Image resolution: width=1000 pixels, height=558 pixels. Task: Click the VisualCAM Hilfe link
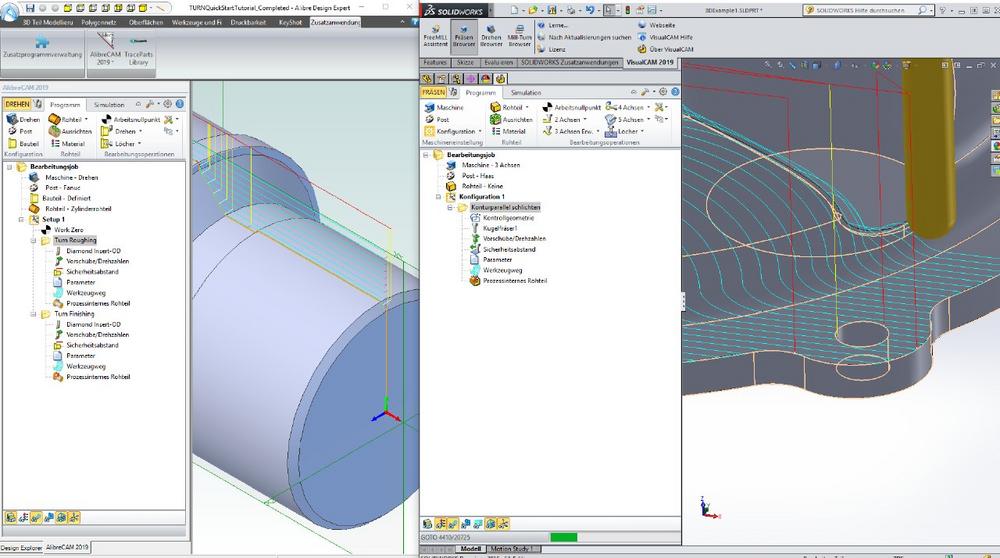click(670, 37)
